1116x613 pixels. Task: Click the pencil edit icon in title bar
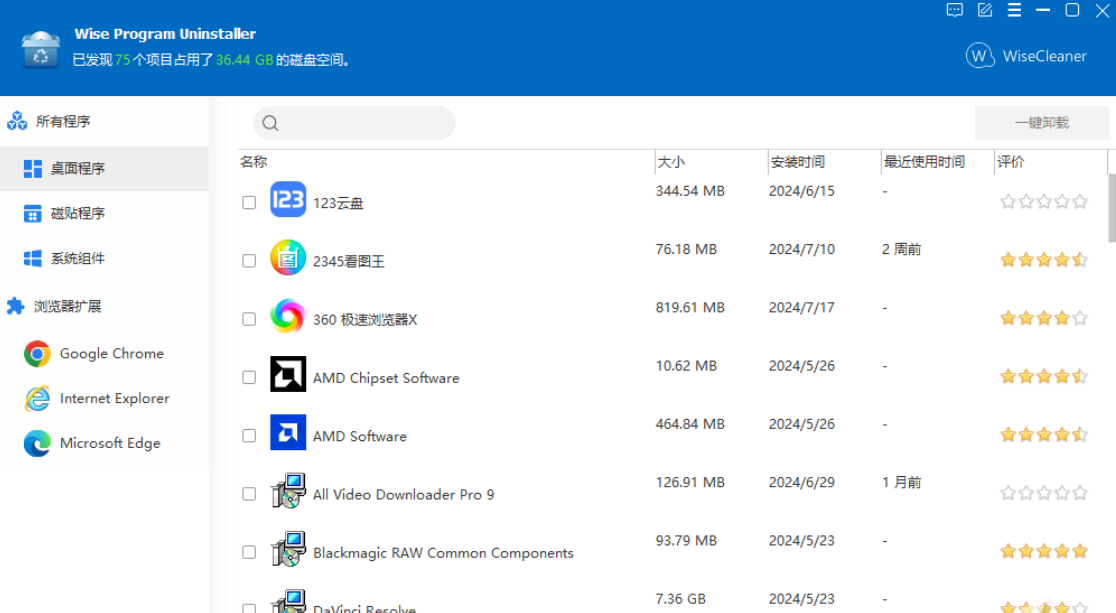point(984,10)
